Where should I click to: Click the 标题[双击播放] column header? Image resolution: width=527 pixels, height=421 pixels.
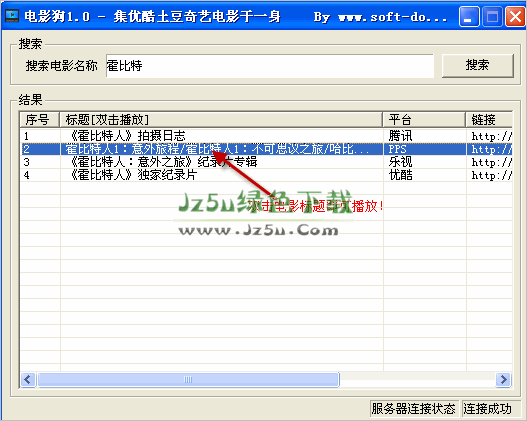click(x=221, y=120)
